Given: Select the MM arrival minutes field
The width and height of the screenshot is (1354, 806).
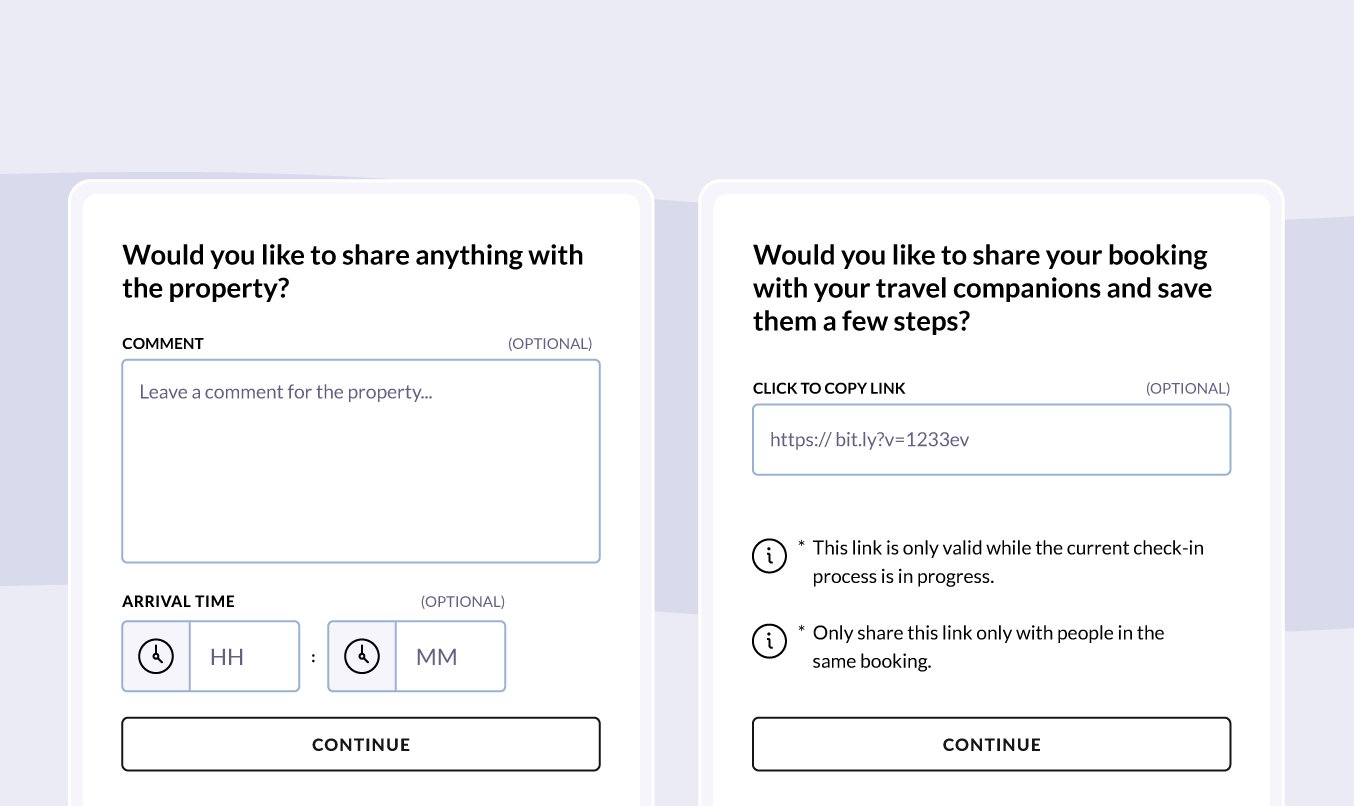Looking at the screenshot, I should tap(451, 656).
